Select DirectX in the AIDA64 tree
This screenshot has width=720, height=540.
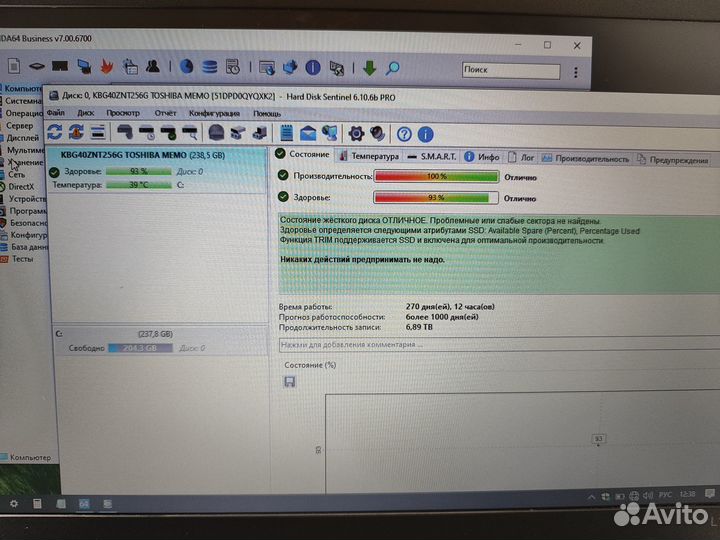(21, 186)
